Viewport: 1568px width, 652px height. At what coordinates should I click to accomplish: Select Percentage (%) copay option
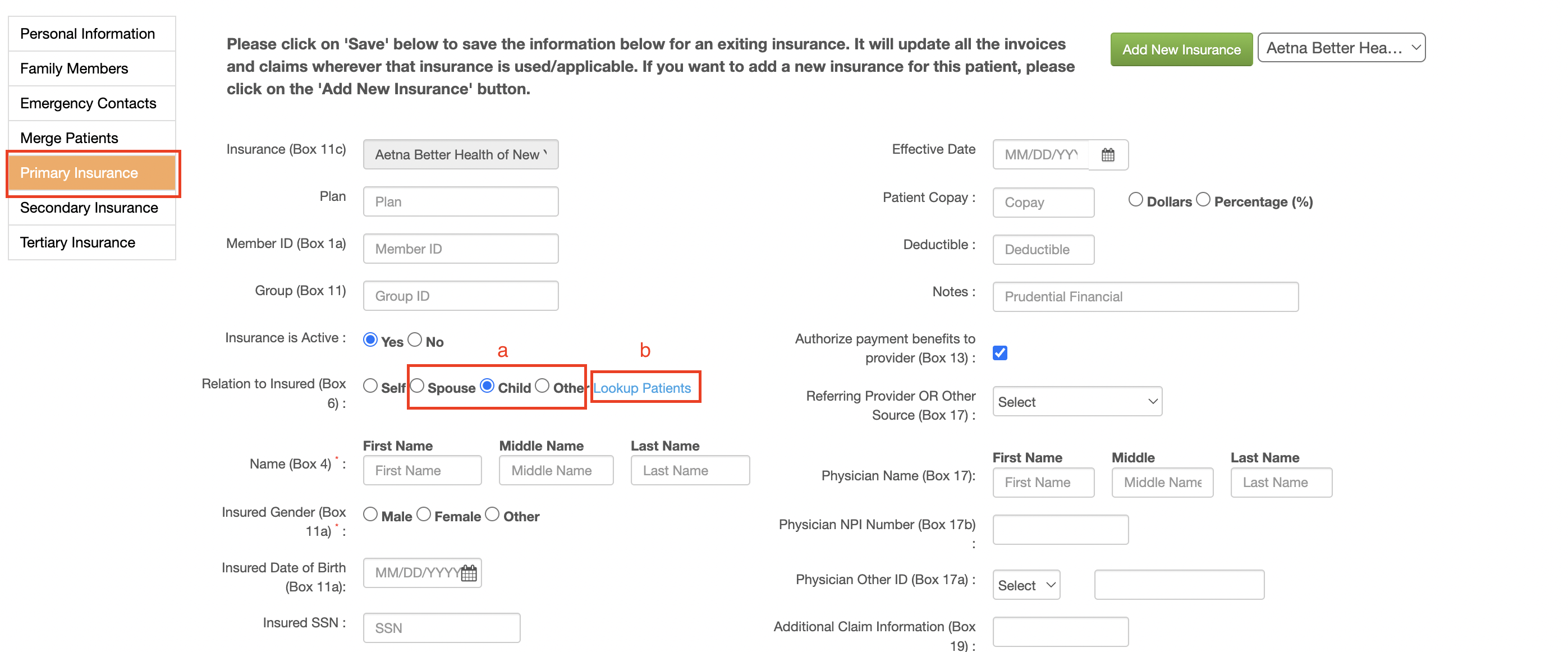click(1203, 200)
